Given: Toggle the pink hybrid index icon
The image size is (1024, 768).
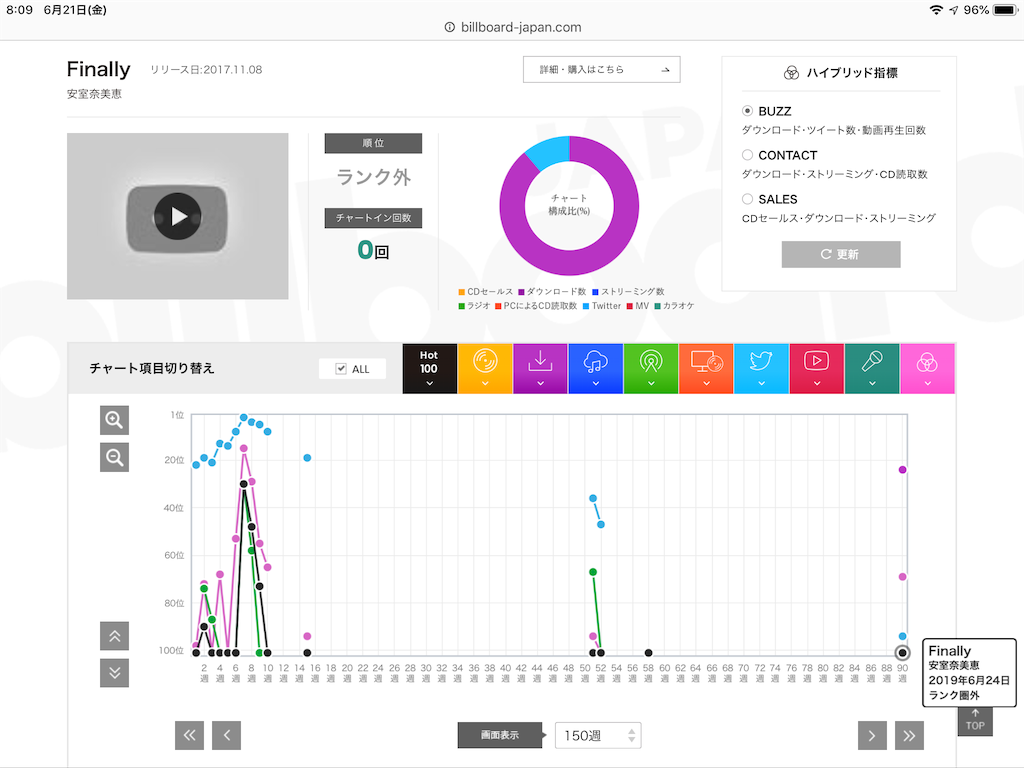Looking at the screenshot, I should (927, 368).
